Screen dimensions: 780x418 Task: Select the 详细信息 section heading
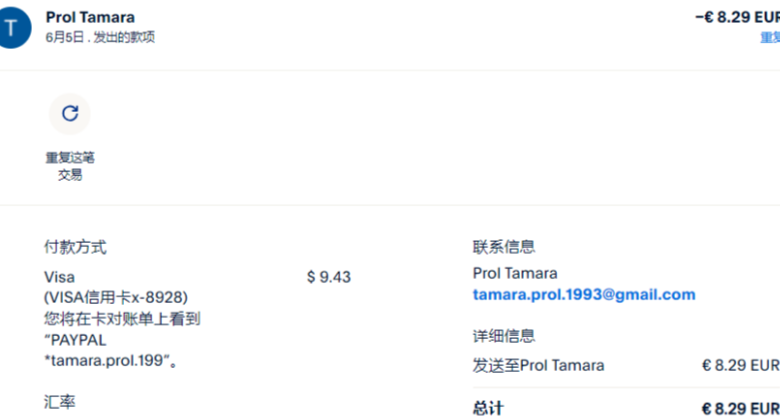(504, 336)
